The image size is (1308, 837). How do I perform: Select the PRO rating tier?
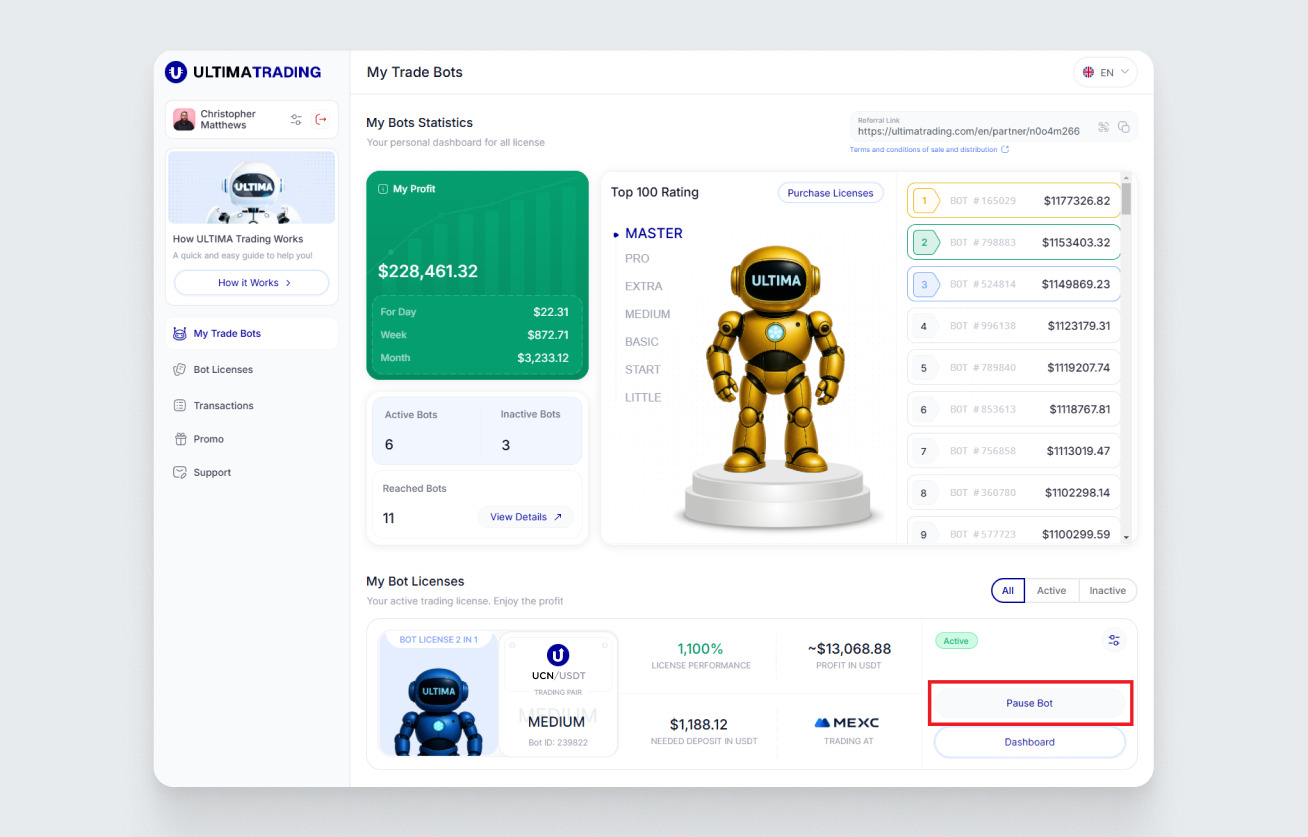tap(637, 258)
